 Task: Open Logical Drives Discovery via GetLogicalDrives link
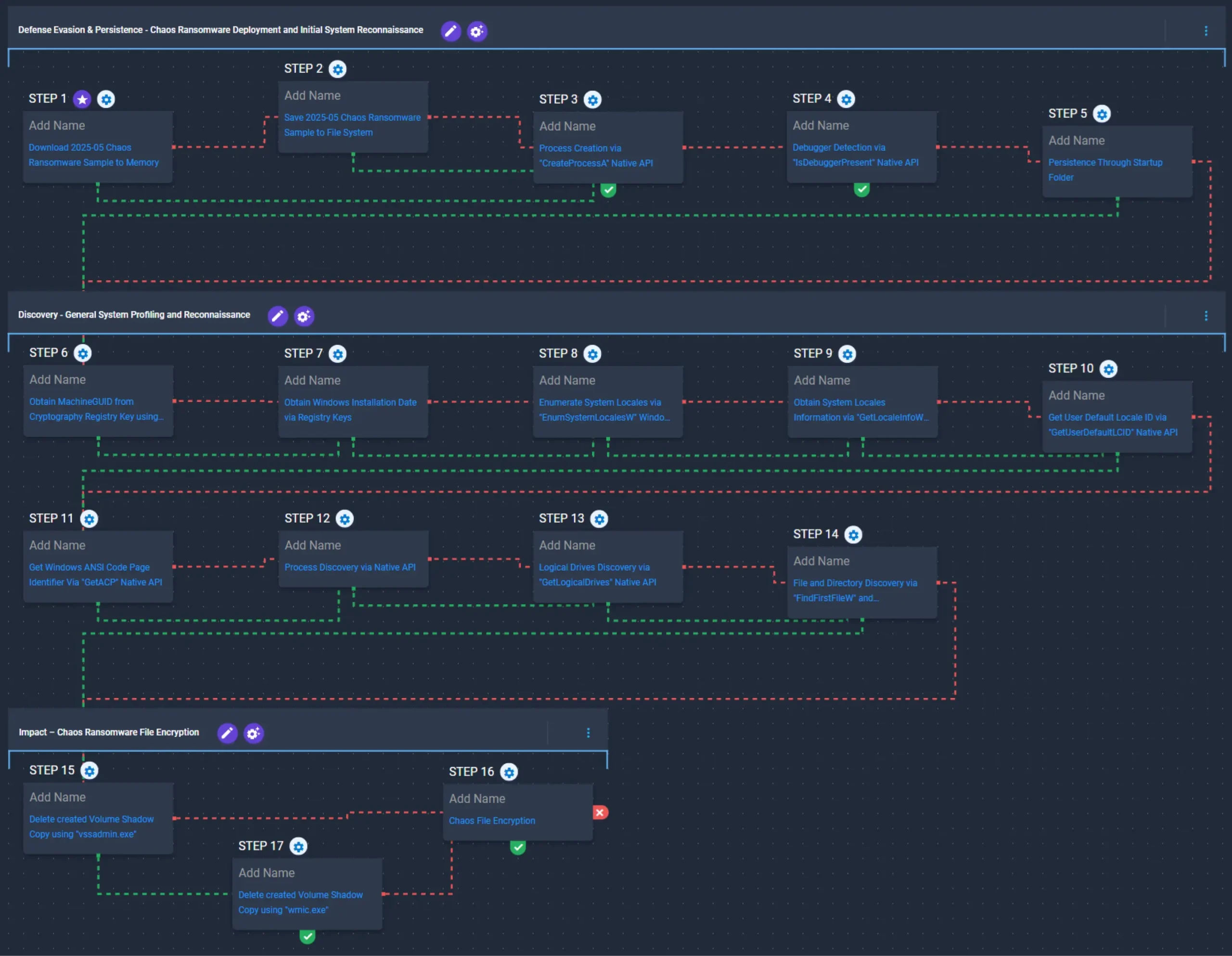click(597, 574)
